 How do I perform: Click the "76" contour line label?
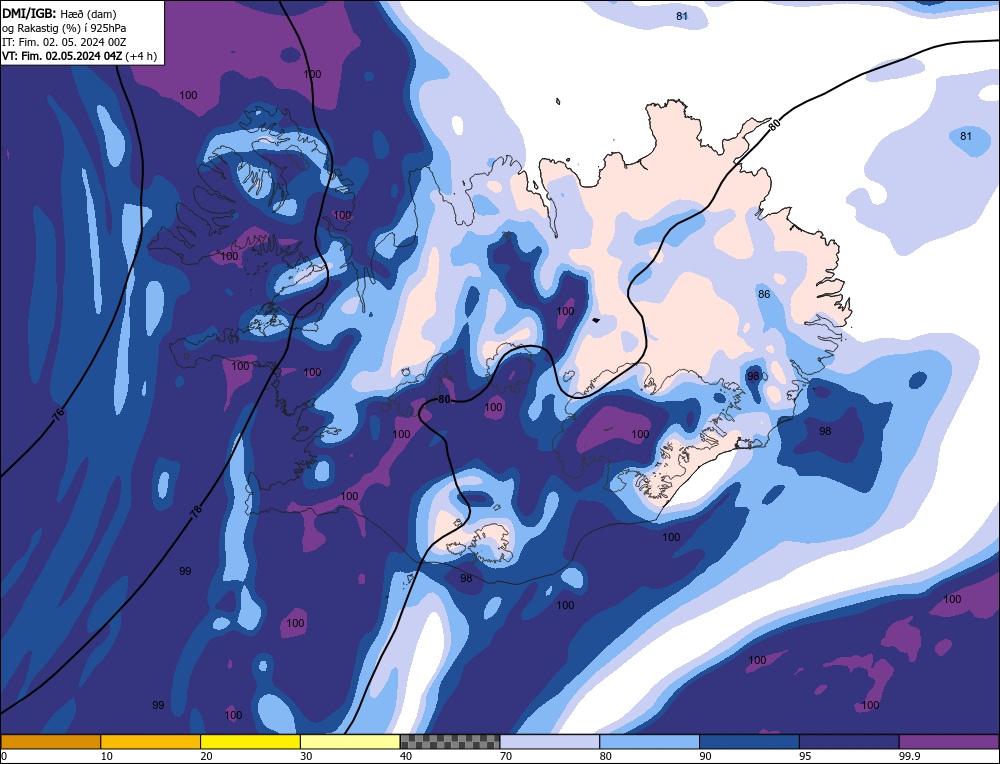(x=58, y=415)
